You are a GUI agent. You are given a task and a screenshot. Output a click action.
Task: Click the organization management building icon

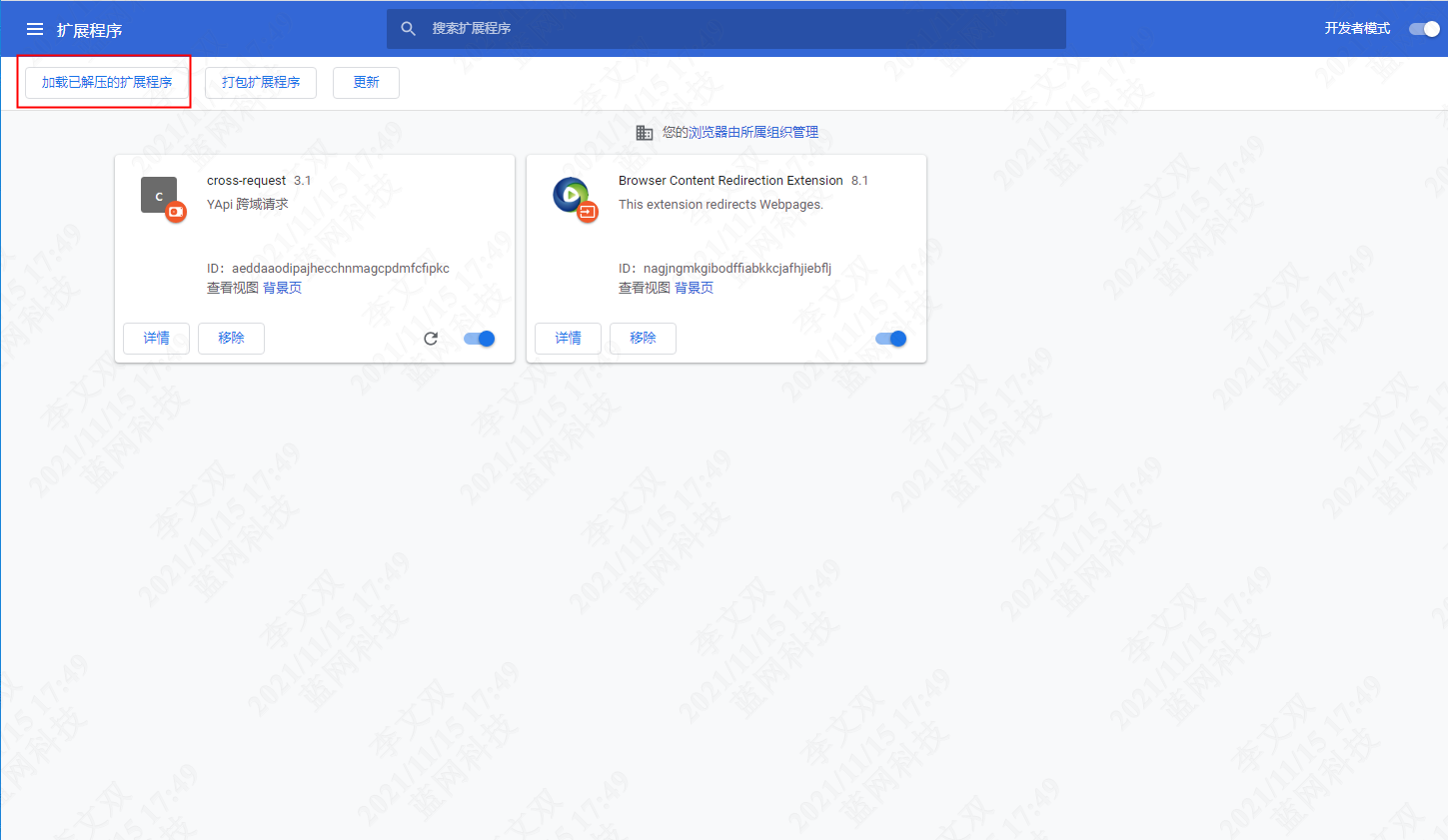click(645, 131)
